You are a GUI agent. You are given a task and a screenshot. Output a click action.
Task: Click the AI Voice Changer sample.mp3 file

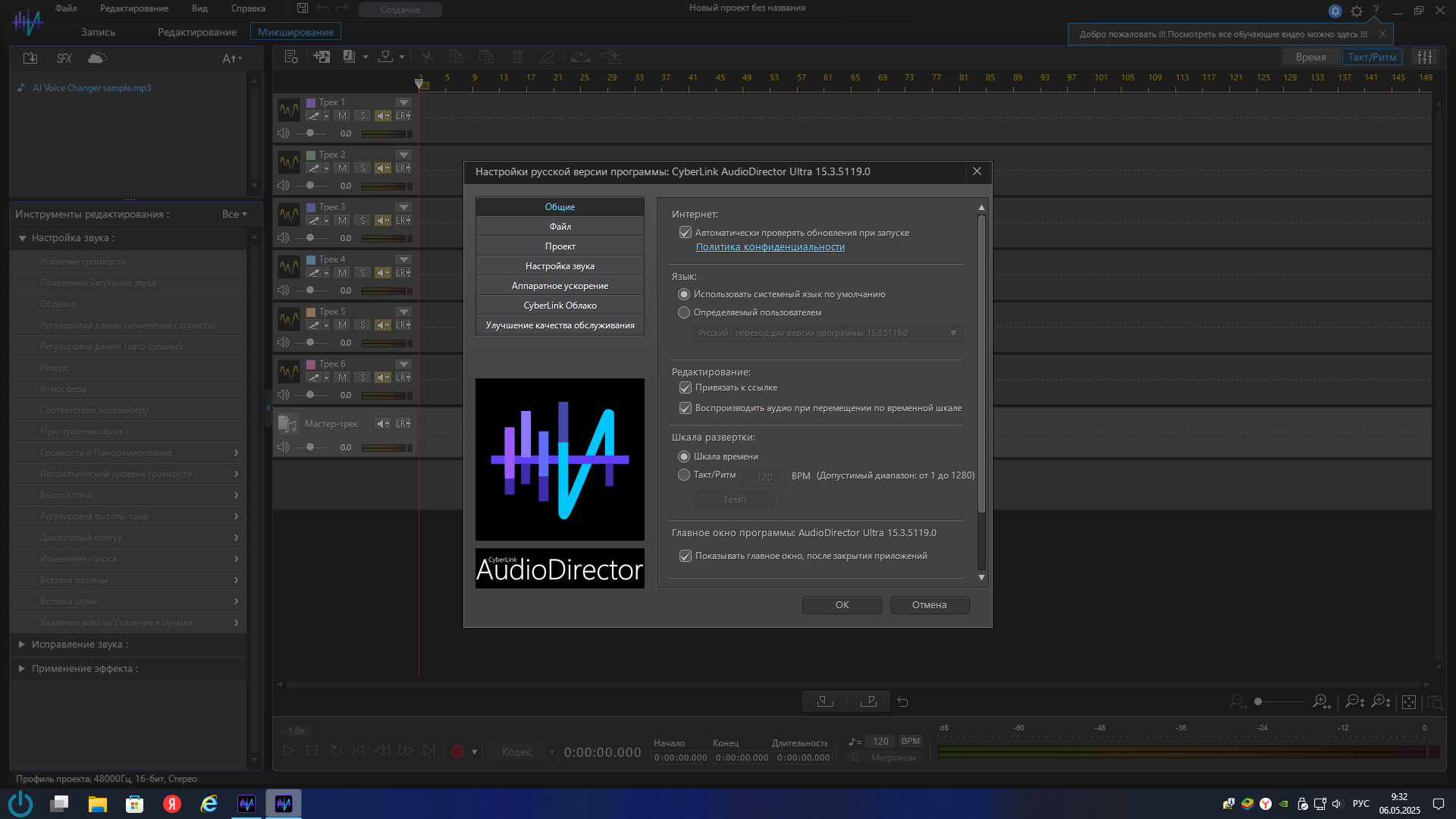point(92,88)
